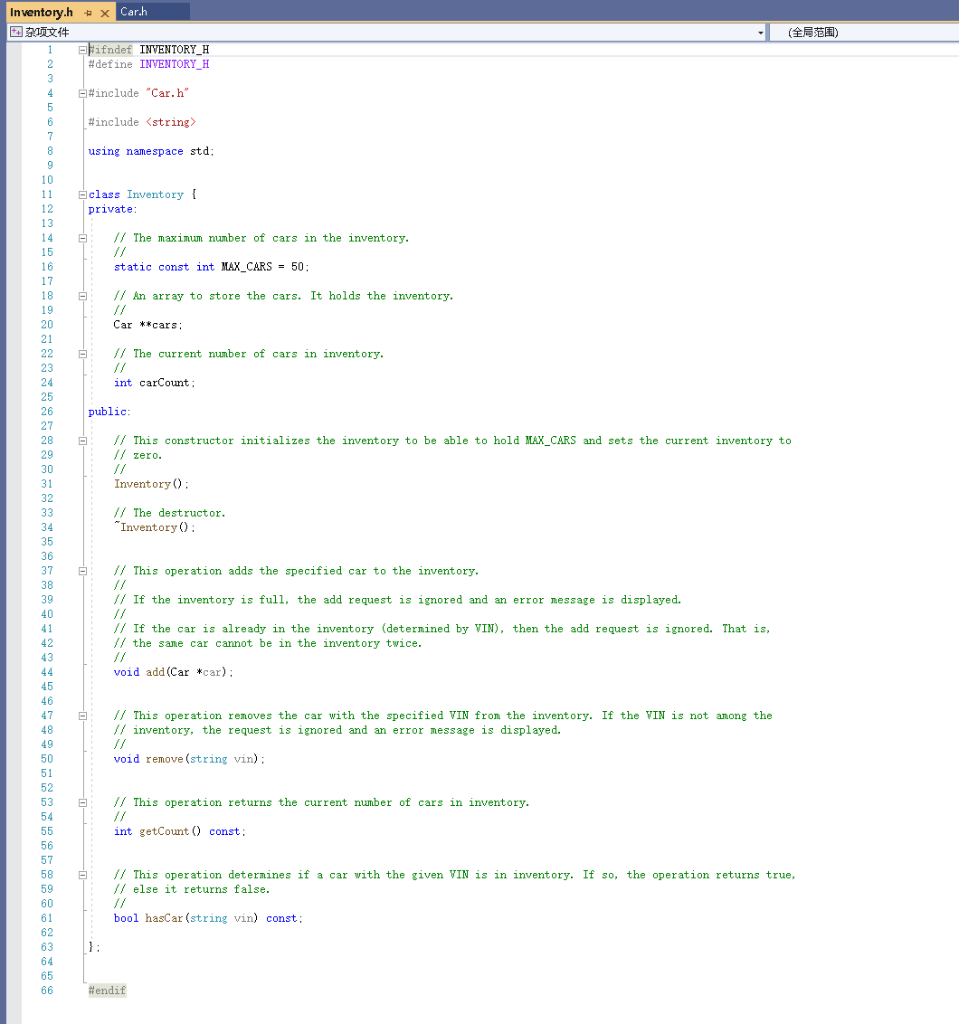Screen dimensions: 959x1024
Task: Collapse comment above carCount declaration
Action: pyautogui.click(x=81, y=352)
